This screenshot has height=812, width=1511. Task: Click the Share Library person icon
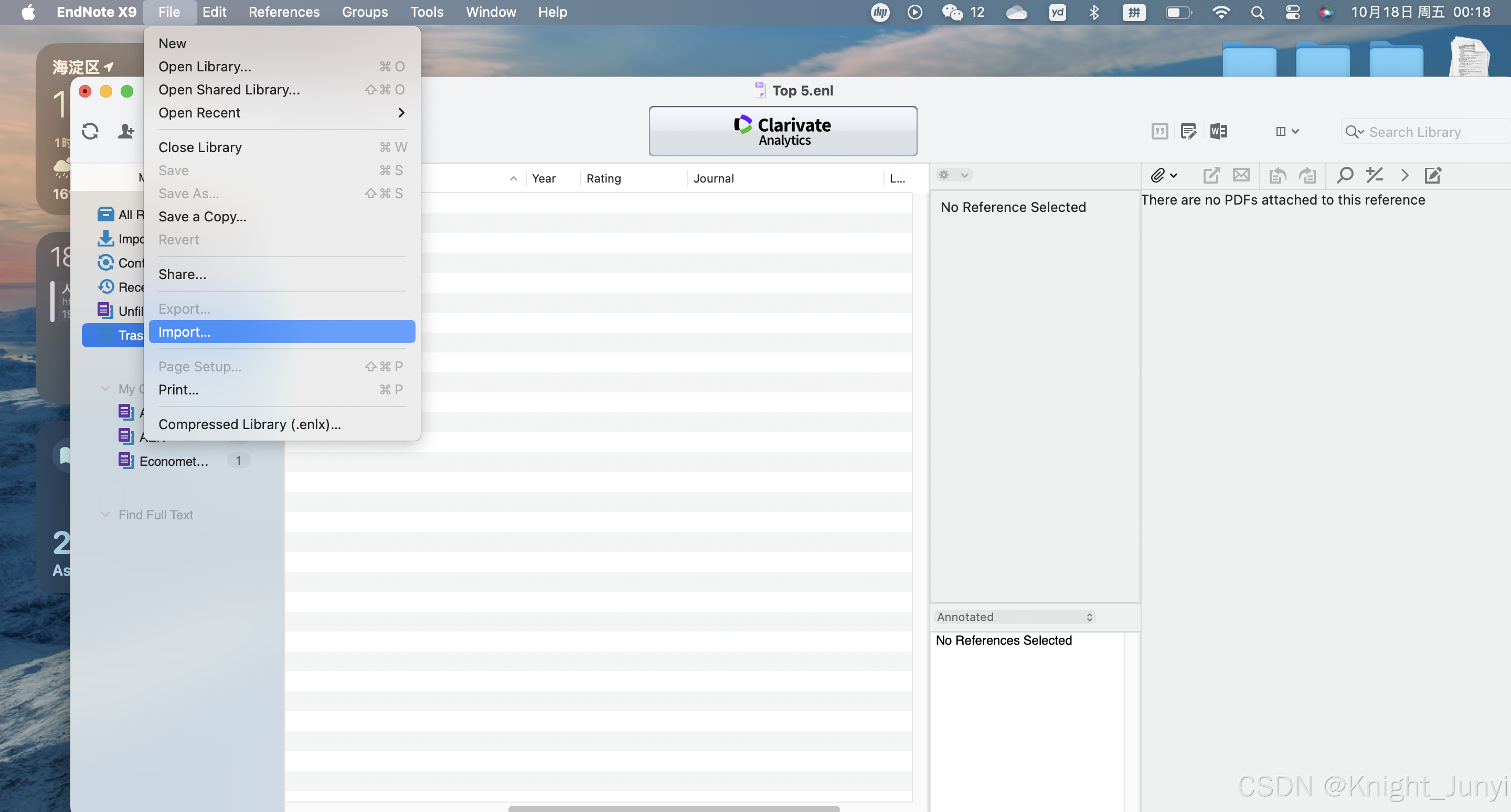coord(125,131)
